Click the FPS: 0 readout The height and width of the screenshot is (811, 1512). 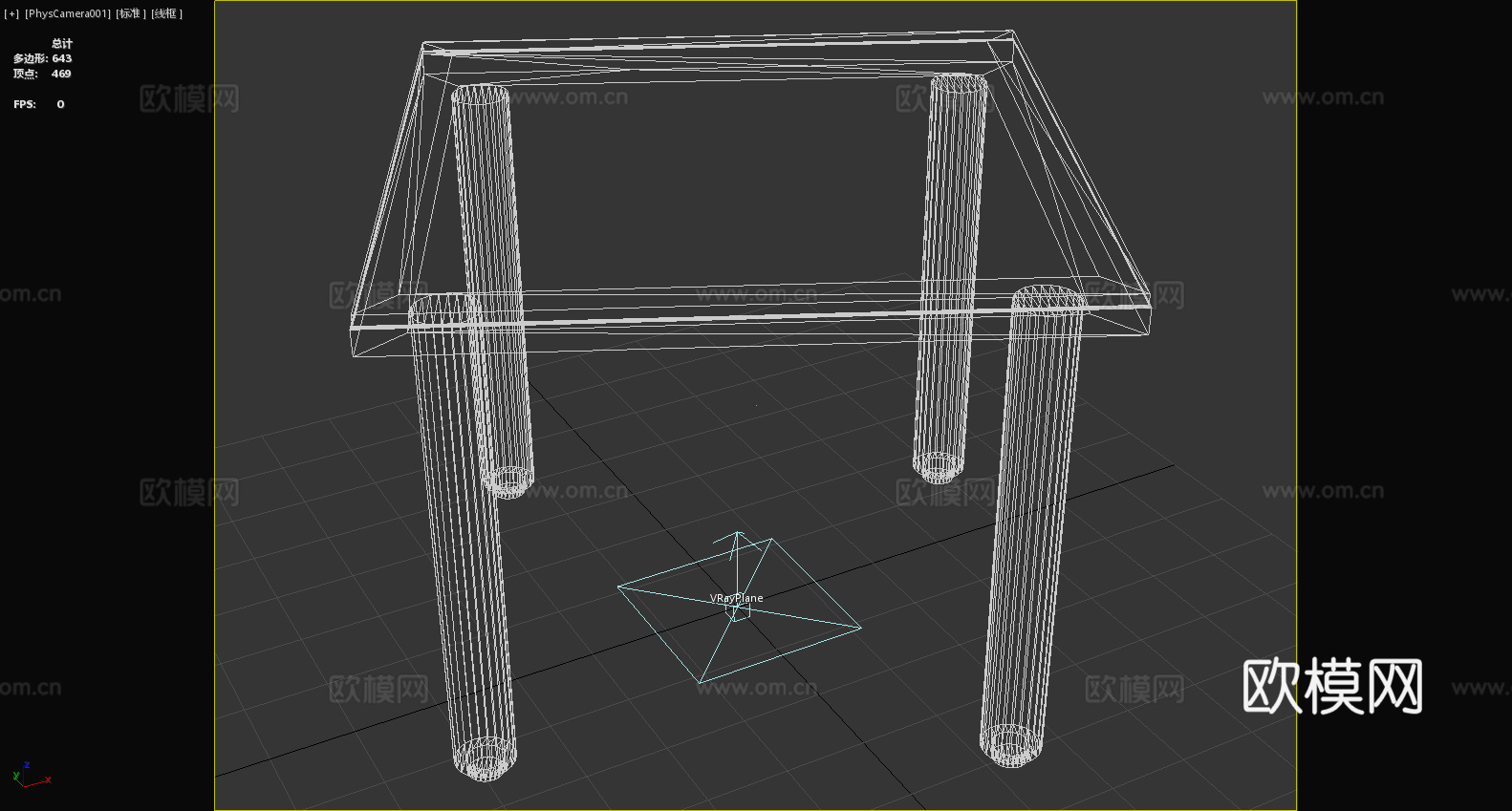click(39, 104)
